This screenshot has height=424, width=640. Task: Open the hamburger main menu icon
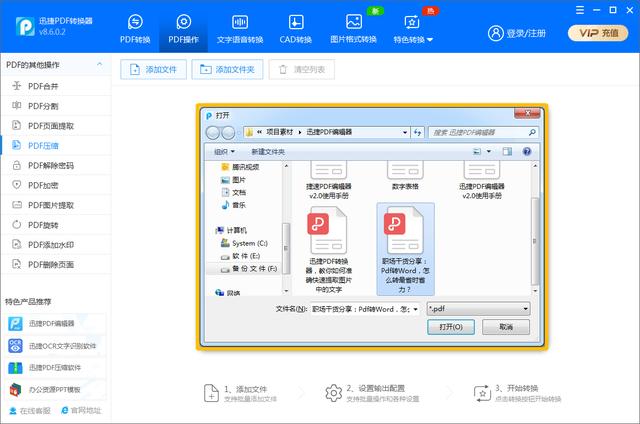[x=580, y=10]
